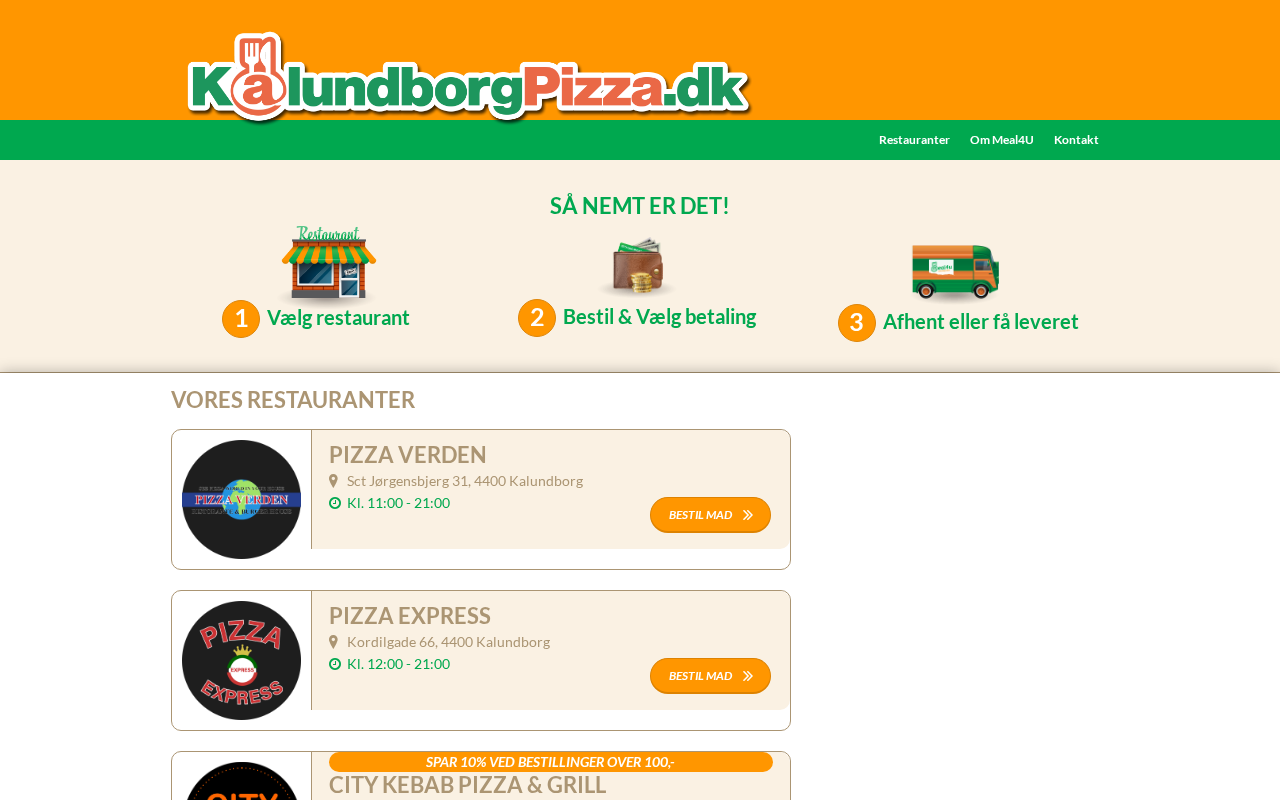Open the Kontakt menu item
Screen dimensions: 1280x800
tap(1076, 140)
